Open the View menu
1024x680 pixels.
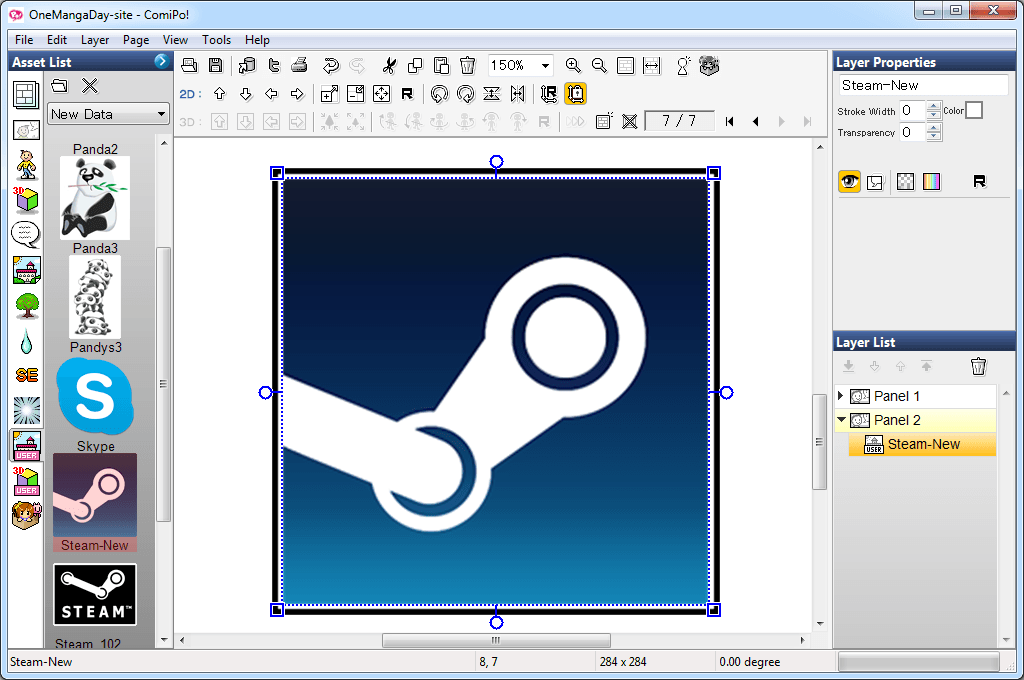pos(175,40)
